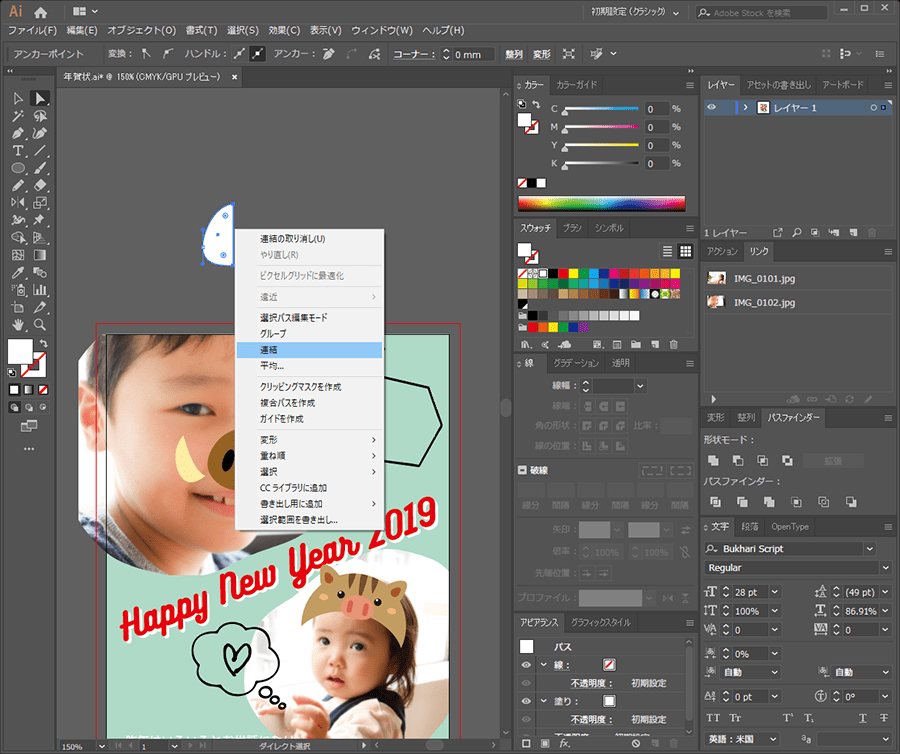Screen dimensions: 900x754
Task: Choose the Hand tool
Action: coord(18,324)
